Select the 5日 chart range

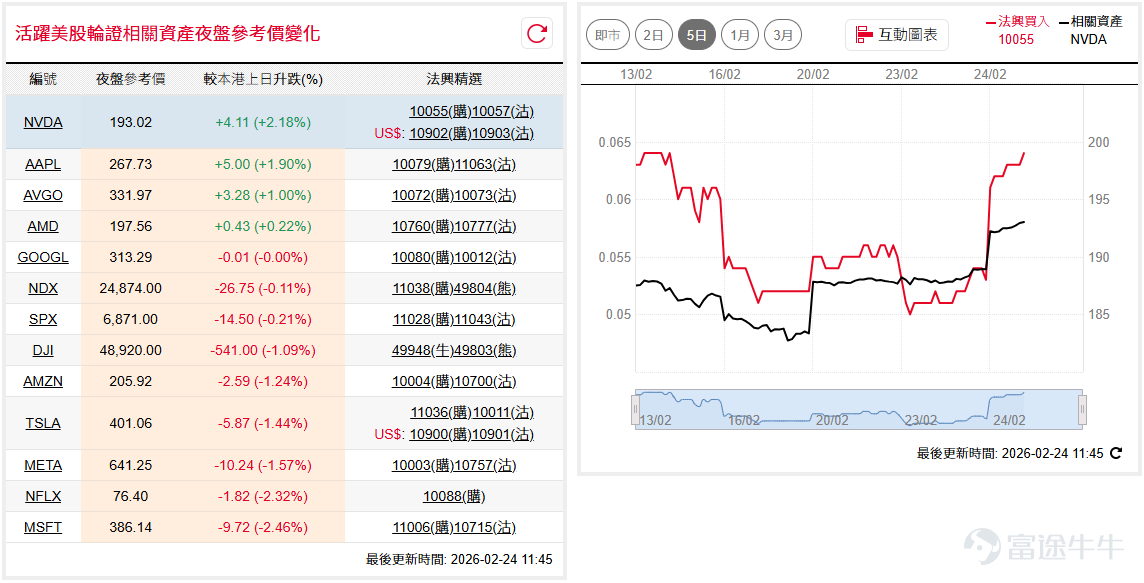[x=697, y=35]
